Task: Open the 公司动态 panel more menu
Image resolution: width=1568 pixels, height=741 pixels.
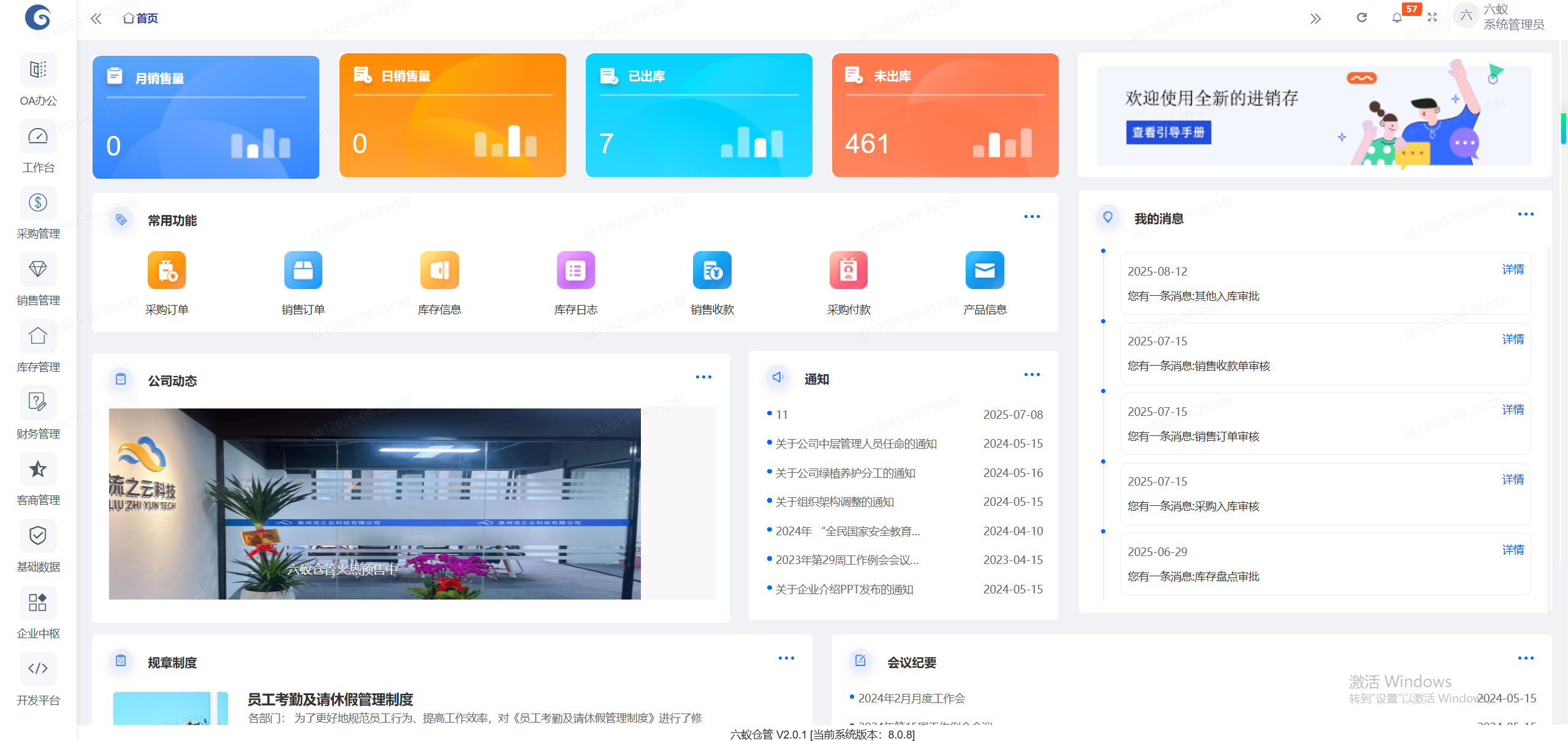Action: [703, 377]
